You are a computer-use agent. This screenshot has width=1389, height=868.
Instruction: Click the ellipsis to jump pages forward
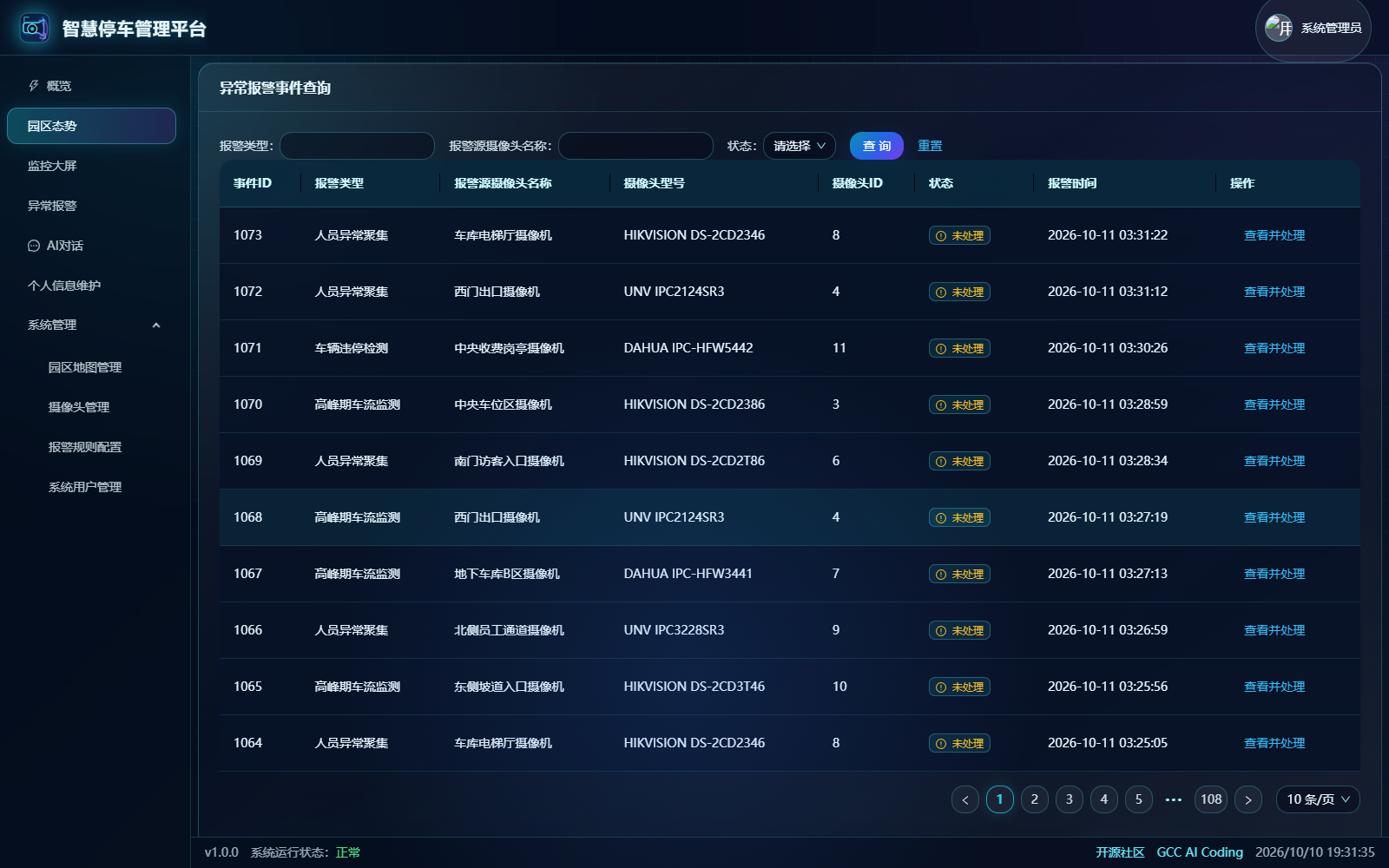coord(1174,799)
